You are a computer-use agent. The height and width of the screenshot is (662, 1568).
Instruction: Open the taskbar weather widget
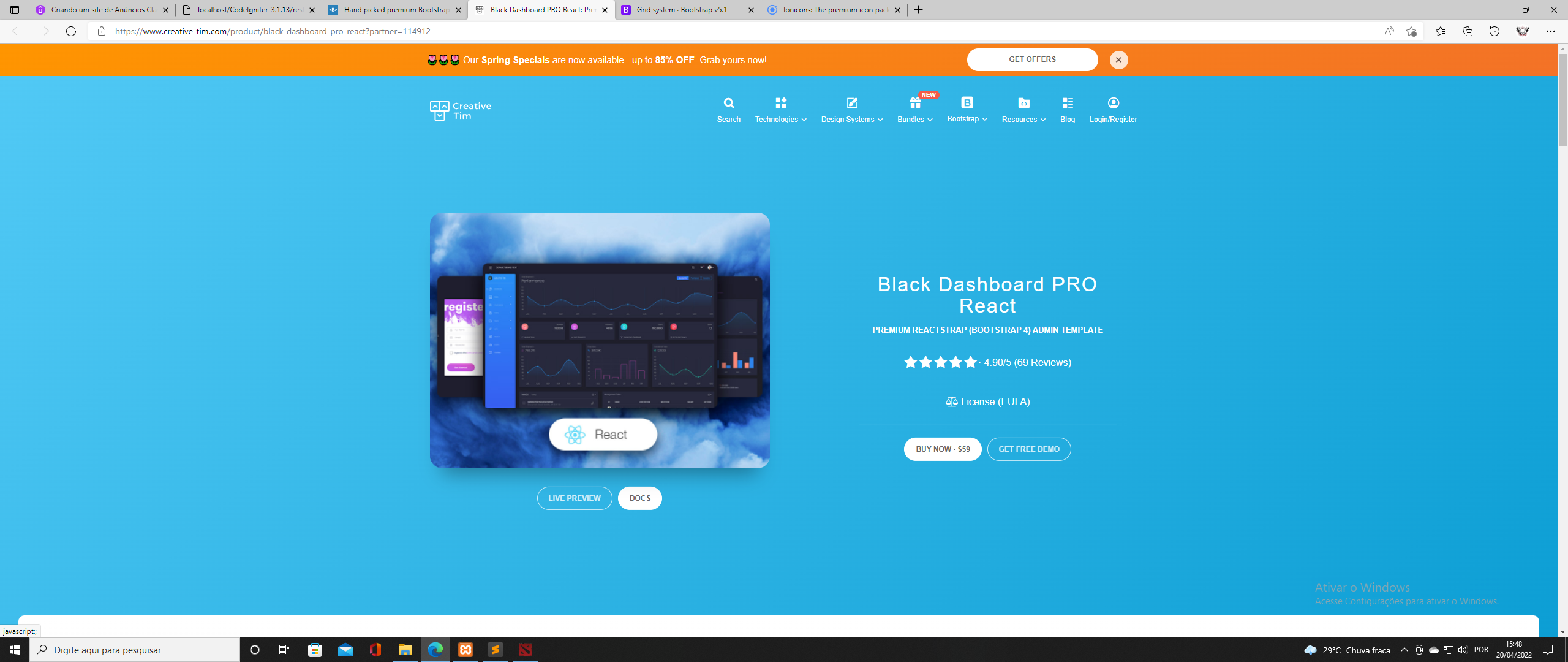pos(1346,650)
